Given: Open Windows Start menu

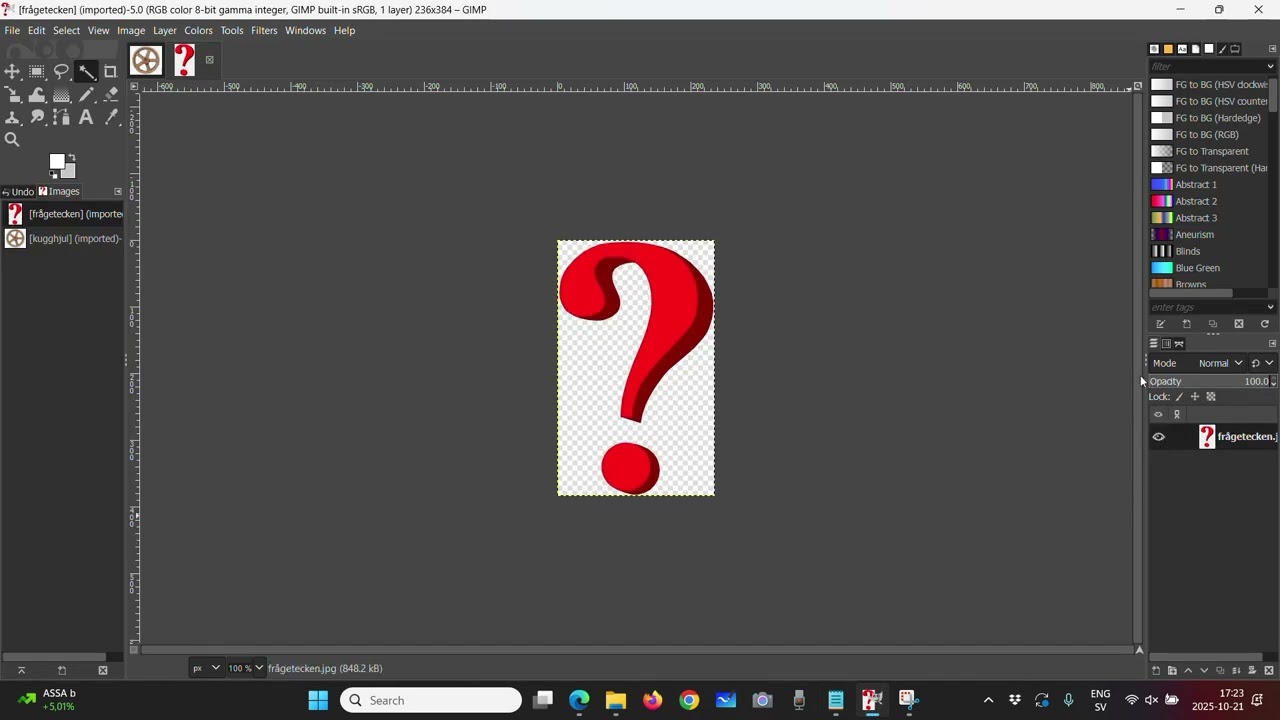Looking at the screenshot, I should click(x=318, y=700).
